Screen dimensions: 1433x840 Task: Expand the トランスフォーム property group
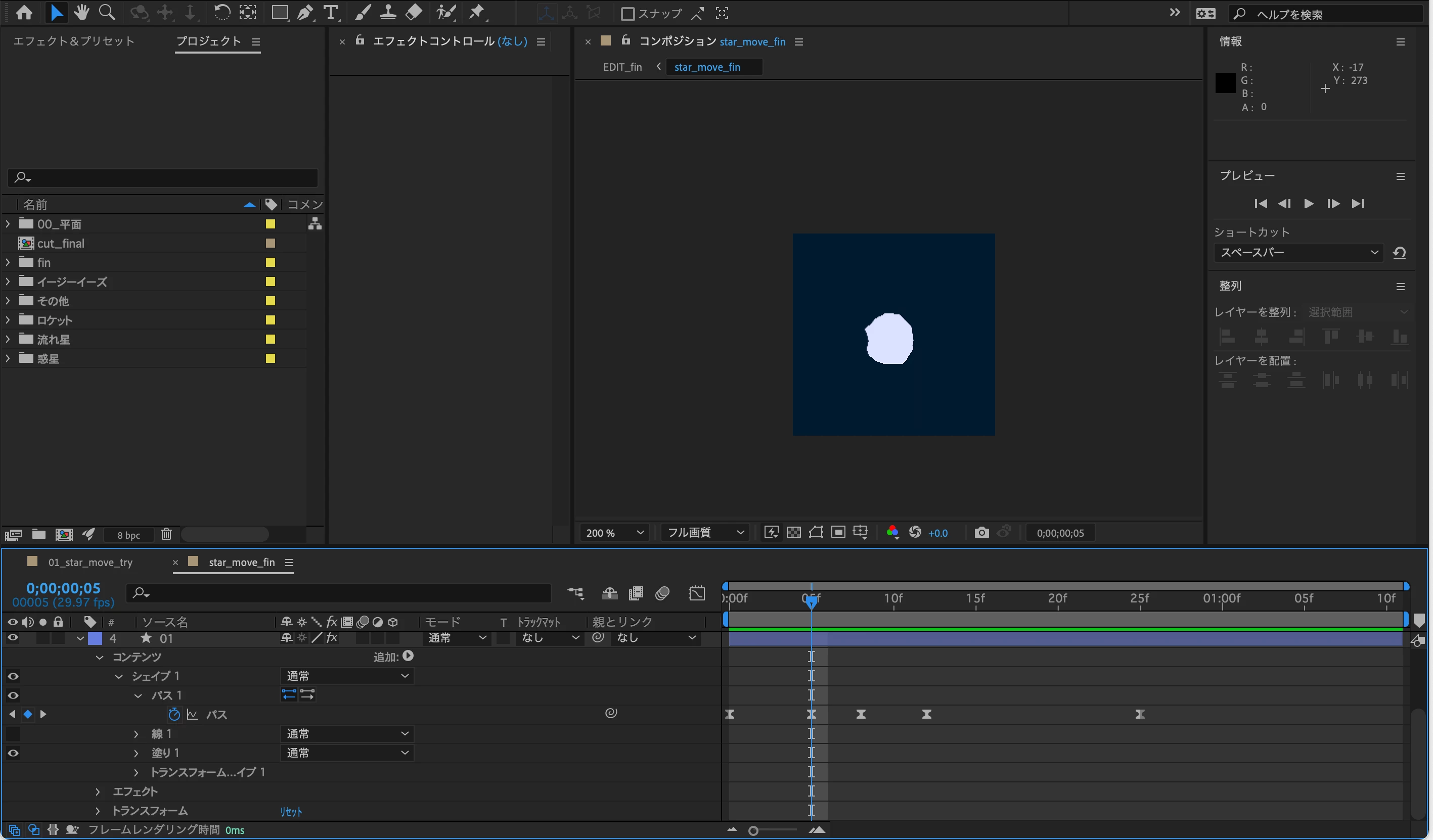tap(98, 811)
